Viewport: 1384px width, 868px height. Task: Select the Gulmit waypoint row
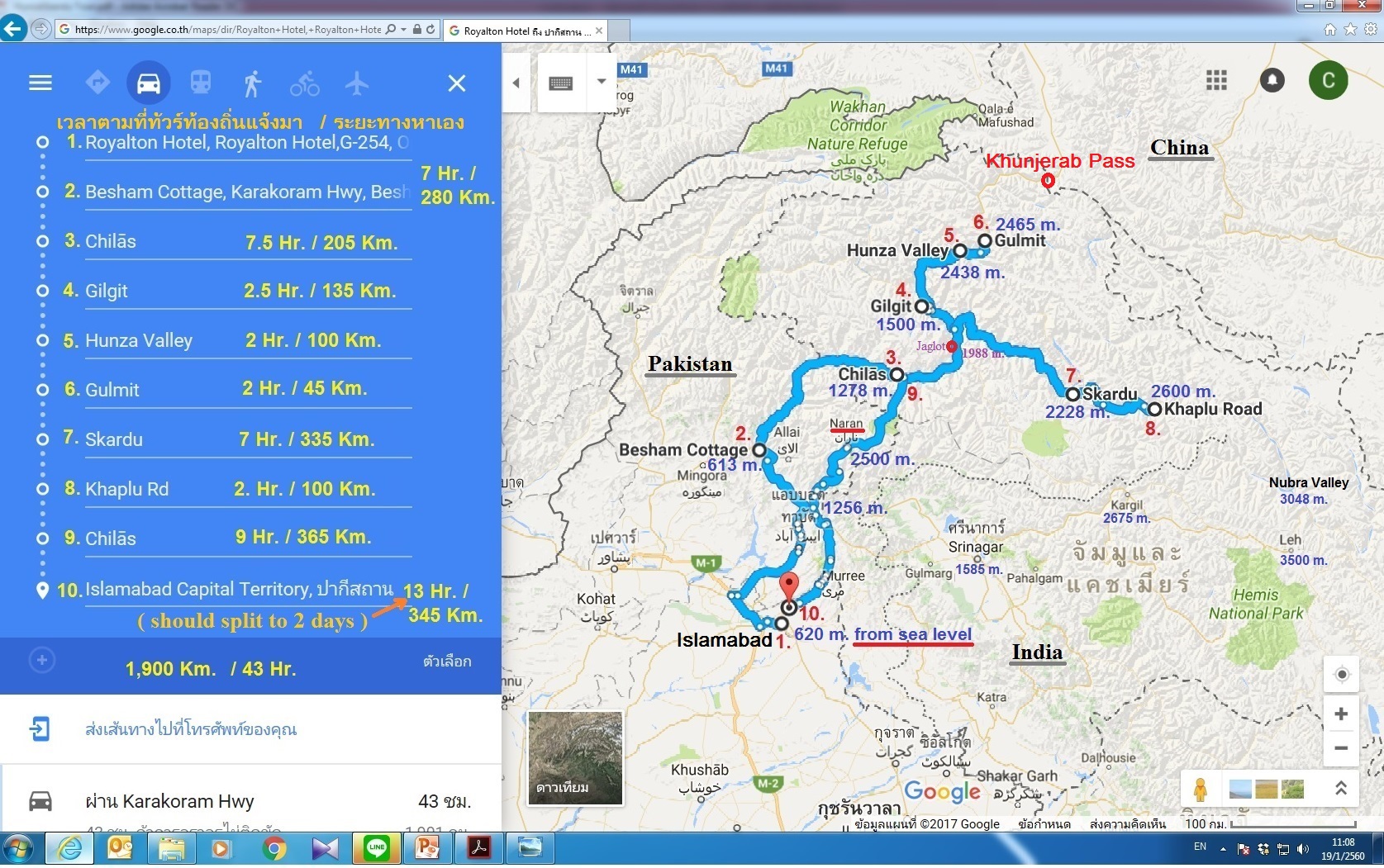click(247, 390)
